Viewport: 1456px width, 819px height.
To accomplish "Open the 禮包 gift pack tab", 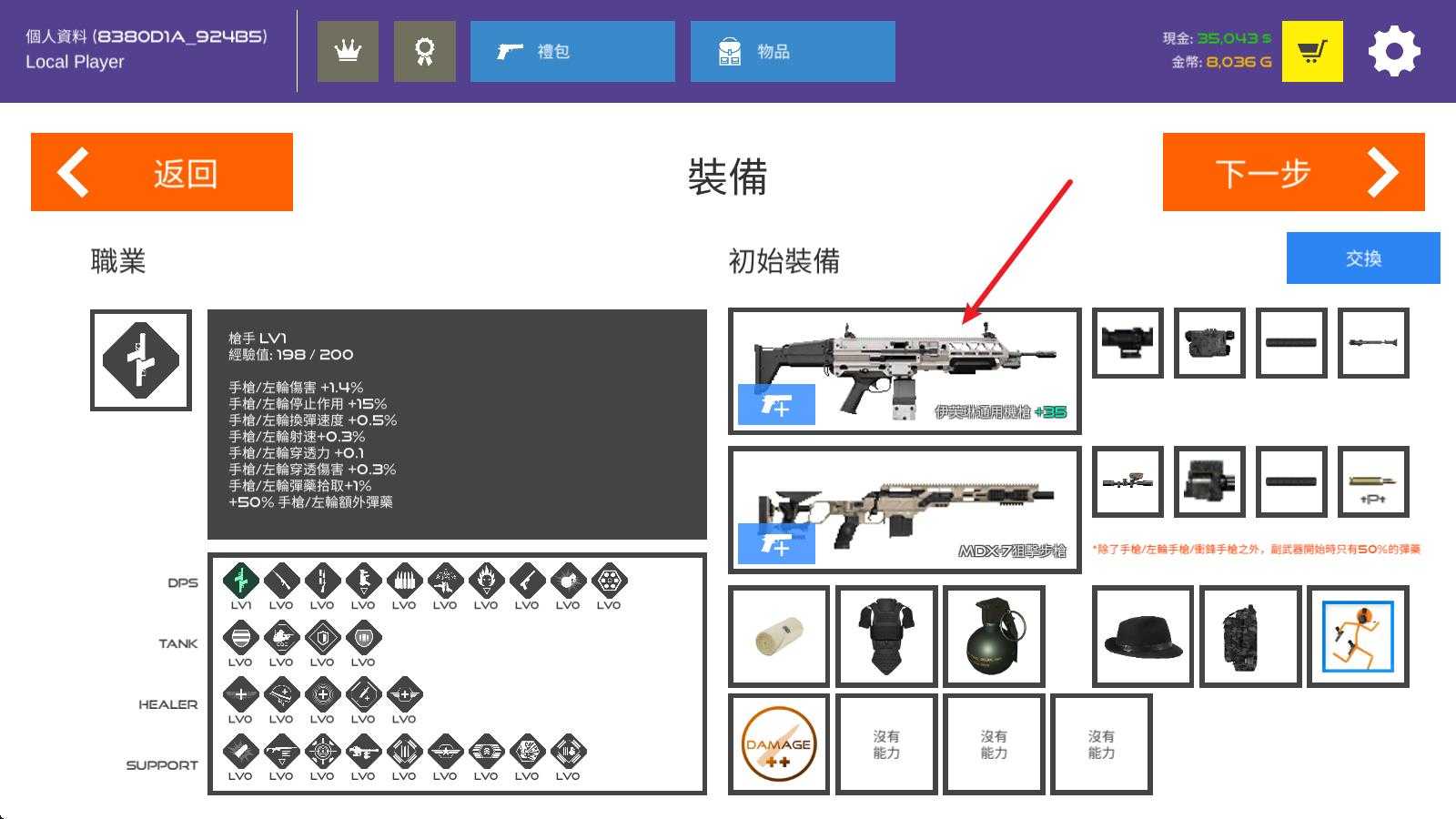I will point(572,52).
